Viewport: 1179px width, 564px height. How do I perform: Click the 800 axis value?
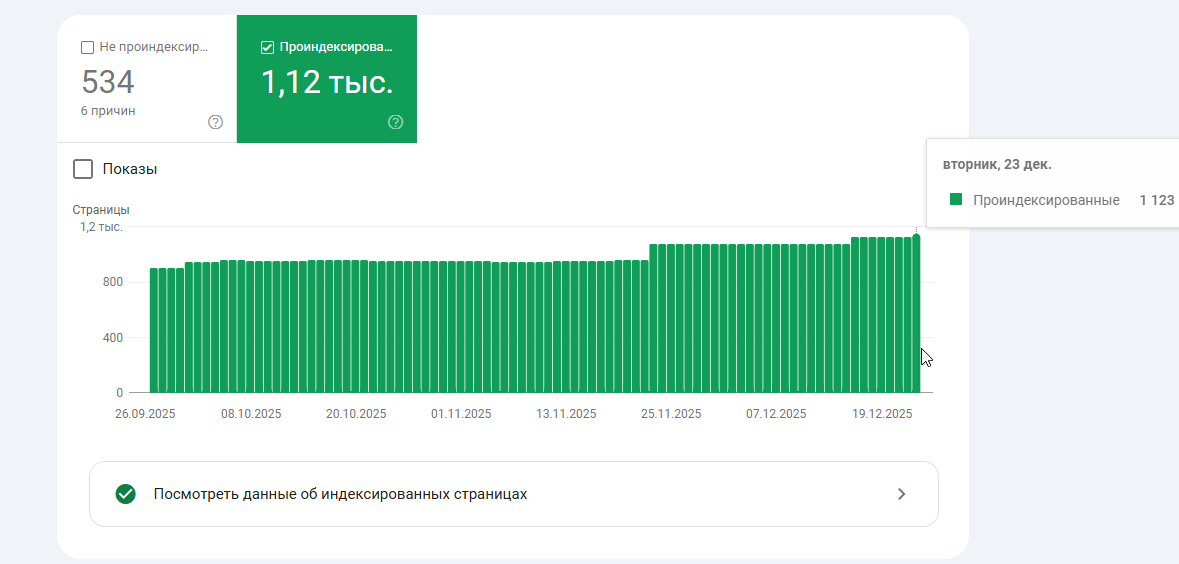click(x=114, y=282)
